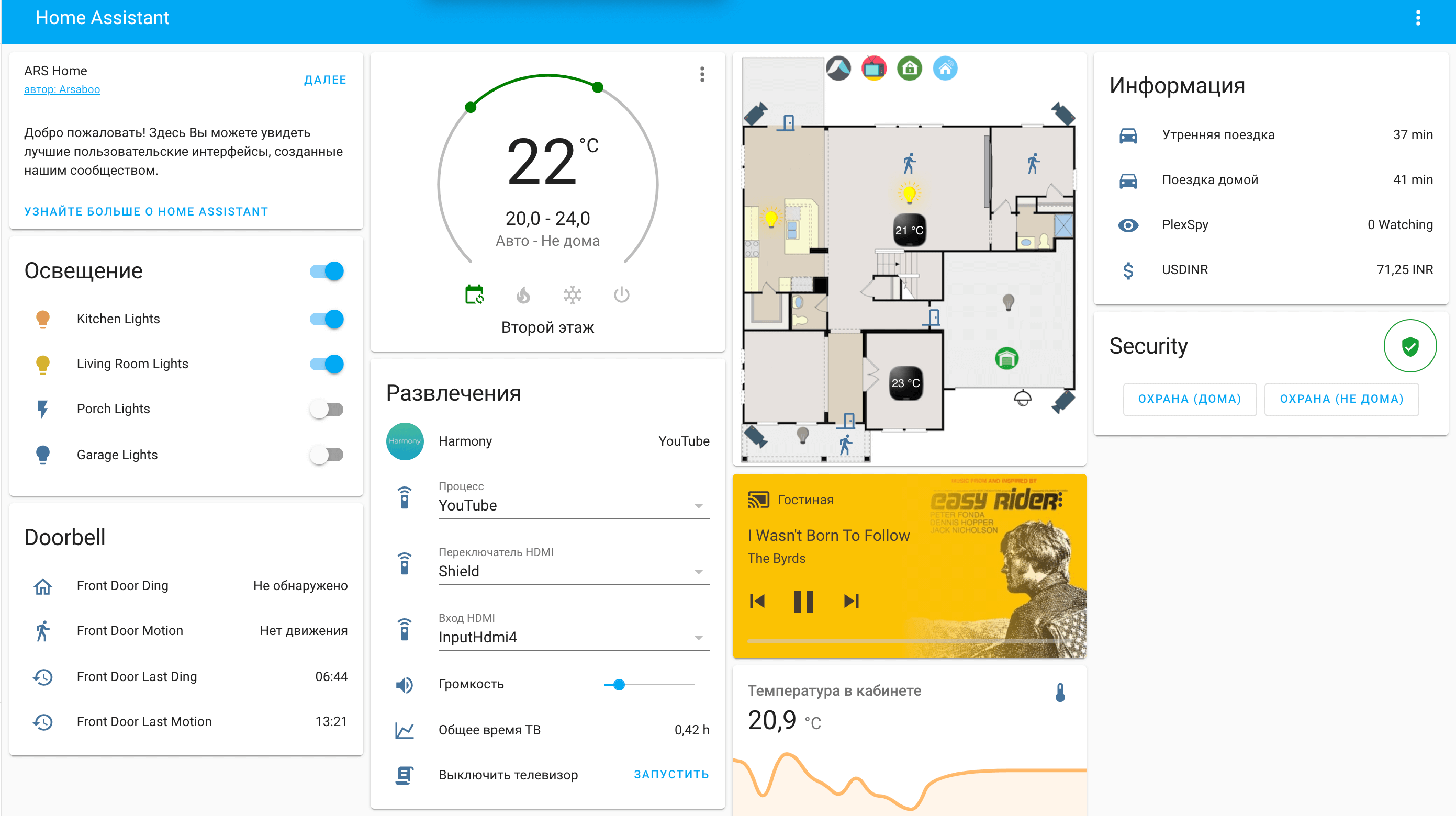Click the security green checkmark icon
This screenshot has height=816, width=1456.
(x=1410, y=346)
